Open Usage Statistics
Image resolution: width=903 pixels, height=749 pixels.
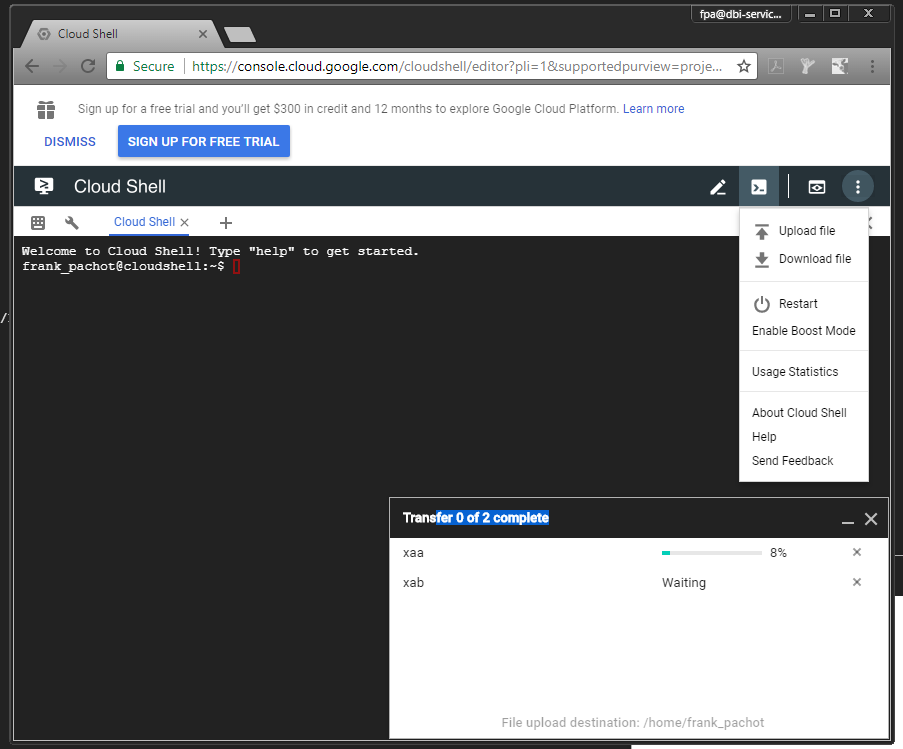[x=795, y=372]
